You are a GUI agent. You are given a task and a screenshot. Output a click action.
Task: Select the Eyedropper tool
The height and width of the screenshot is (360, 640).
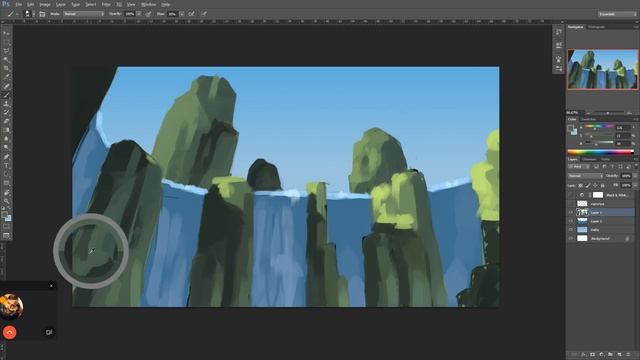tap(6, 77)
